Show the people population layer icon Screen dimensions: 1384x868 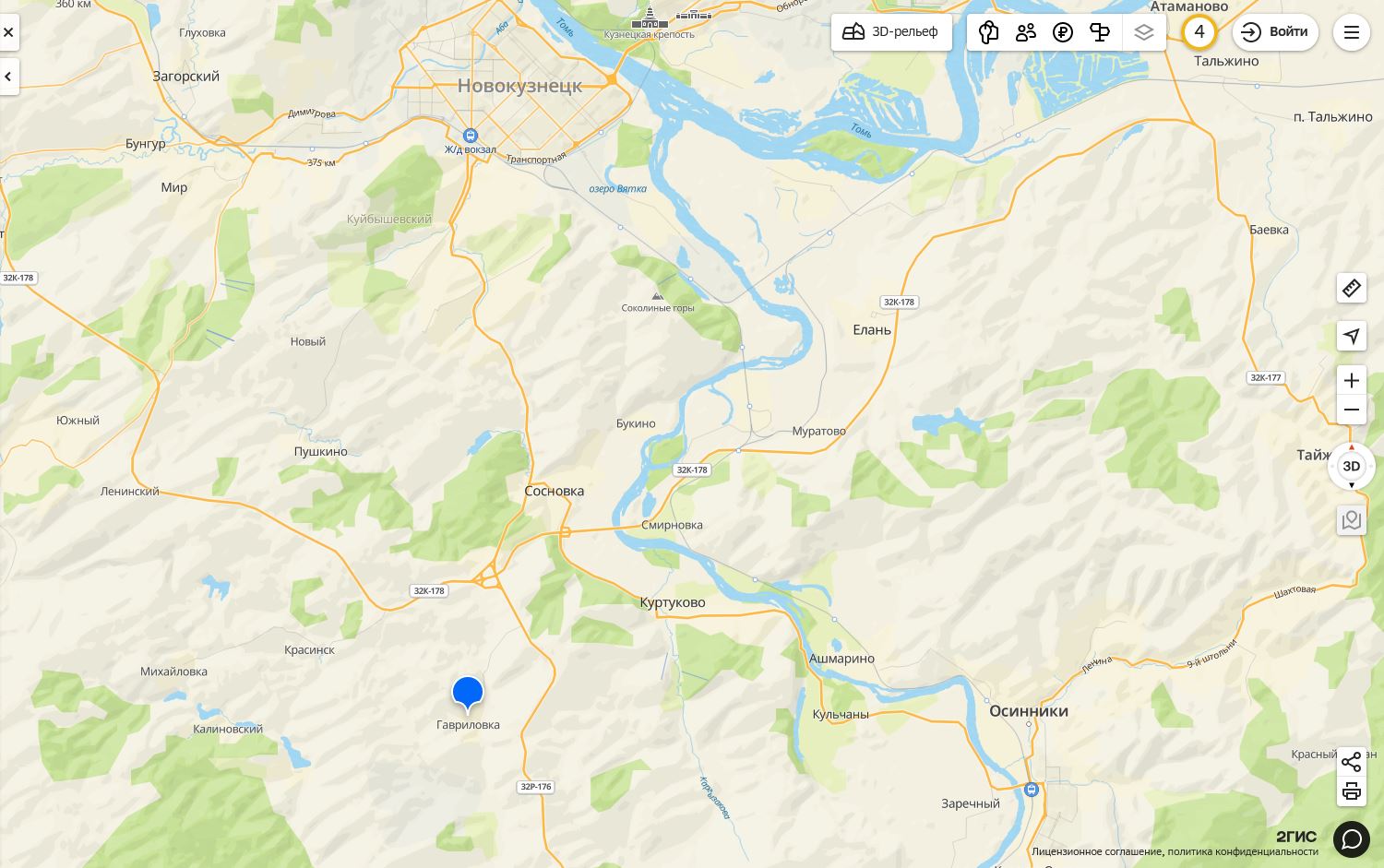point(1025,32)
